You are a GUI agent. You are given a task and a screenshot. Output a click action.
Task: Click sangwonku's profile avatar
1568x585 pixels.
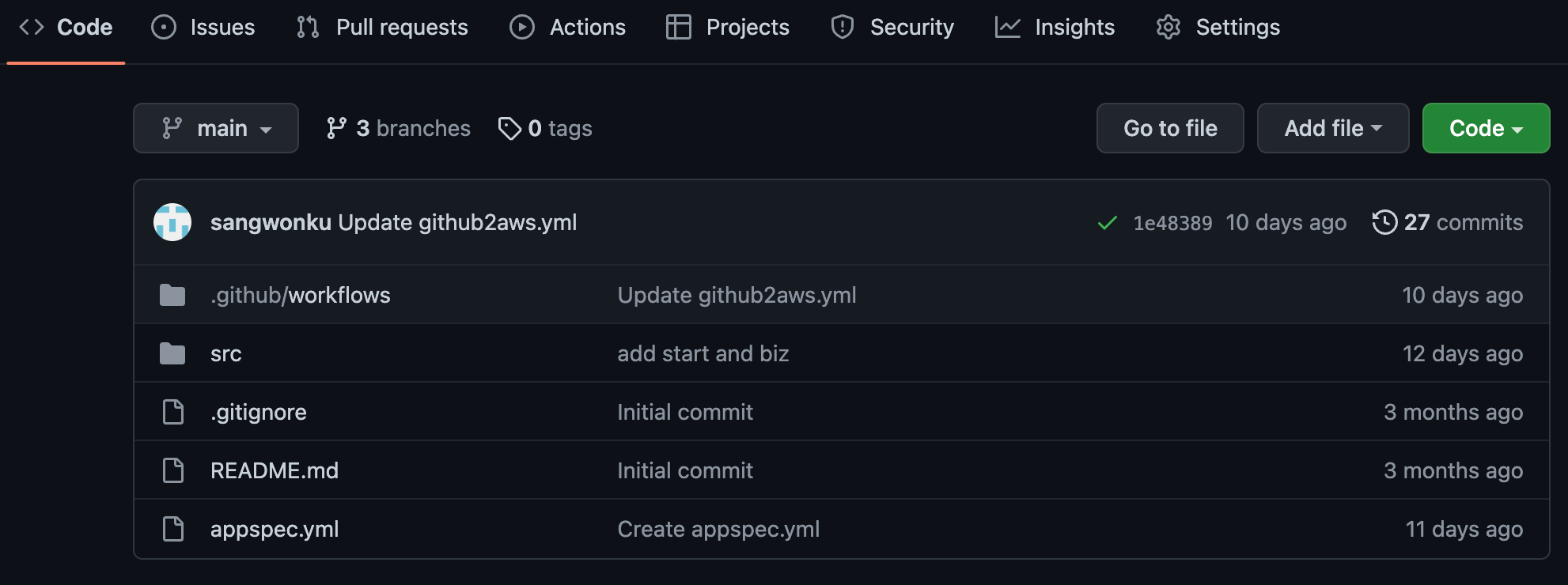[172, 222]
